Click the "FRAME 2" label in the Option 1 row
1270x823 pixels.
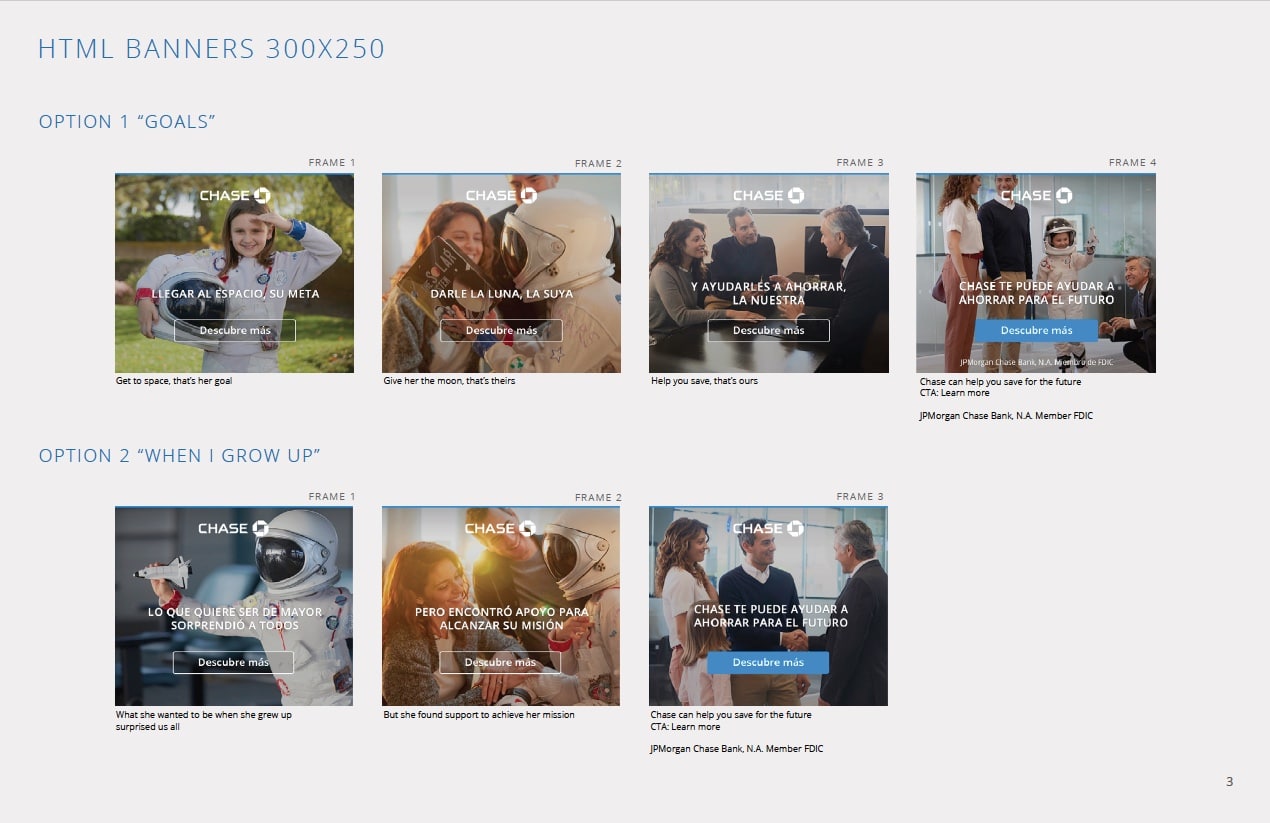click(x=598, y=163)
